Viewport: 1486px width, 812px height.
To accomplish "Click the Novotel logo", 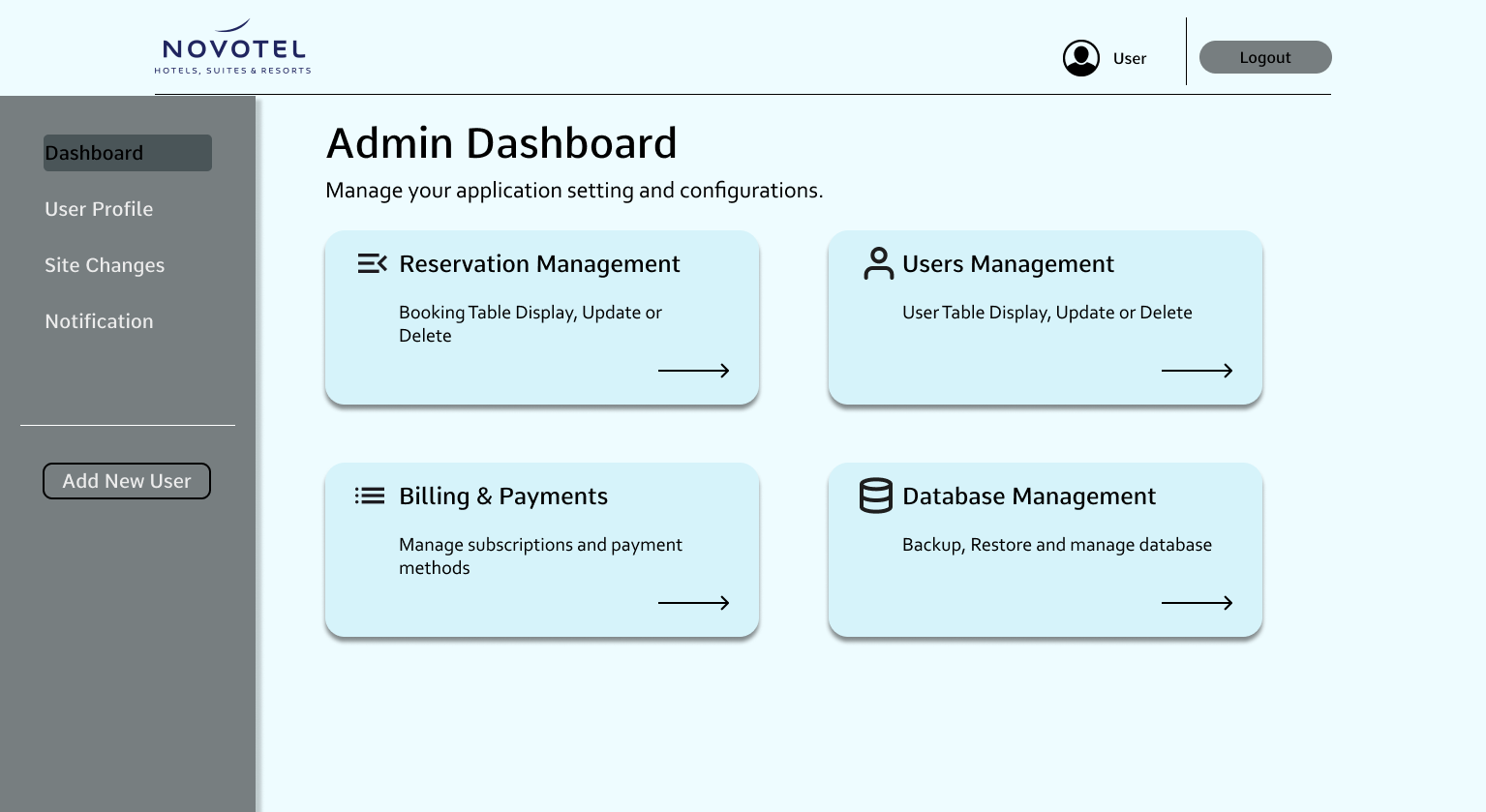I will (232, 46).
